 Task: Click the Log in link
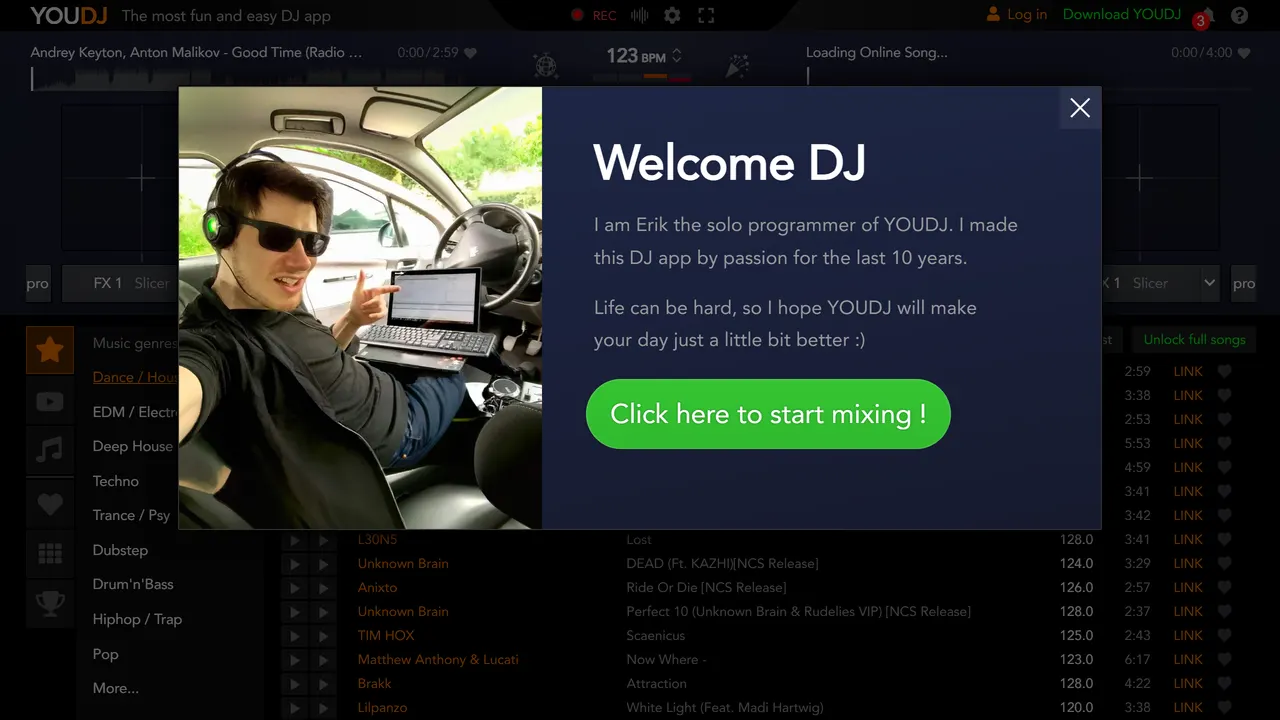[x=1017, y=14]
